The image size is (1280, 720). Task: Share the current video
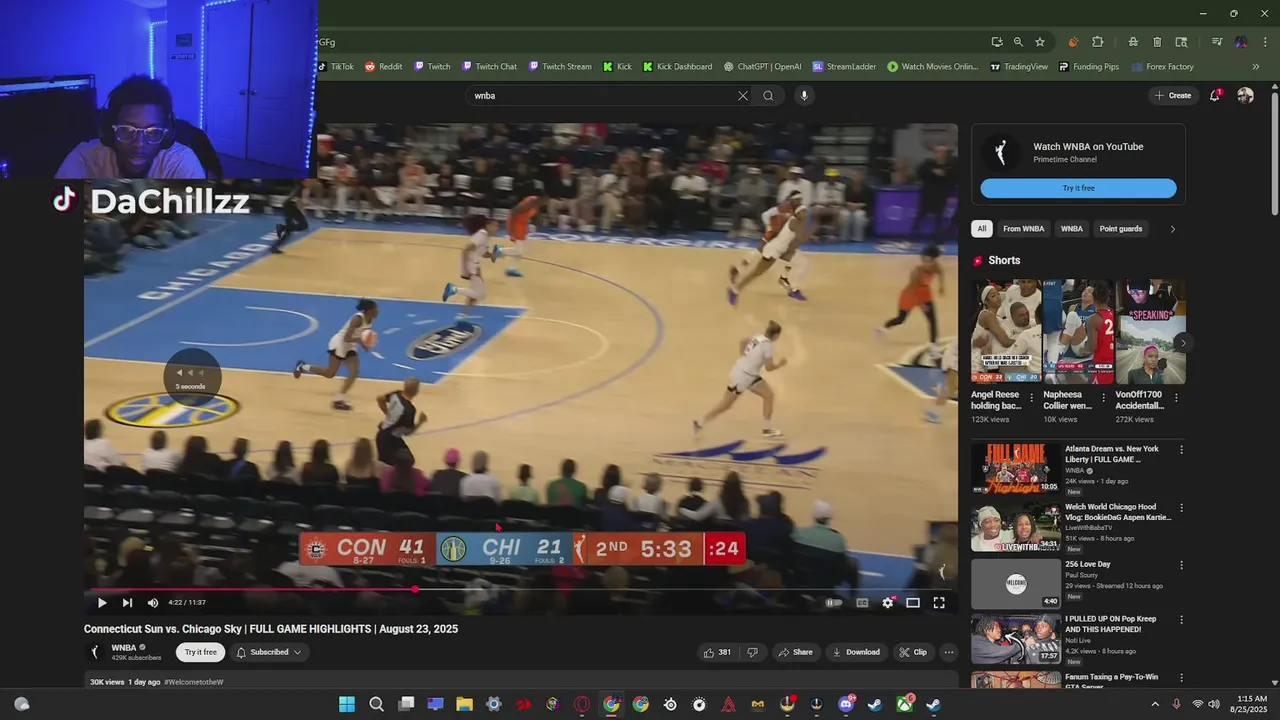point(795,652)
